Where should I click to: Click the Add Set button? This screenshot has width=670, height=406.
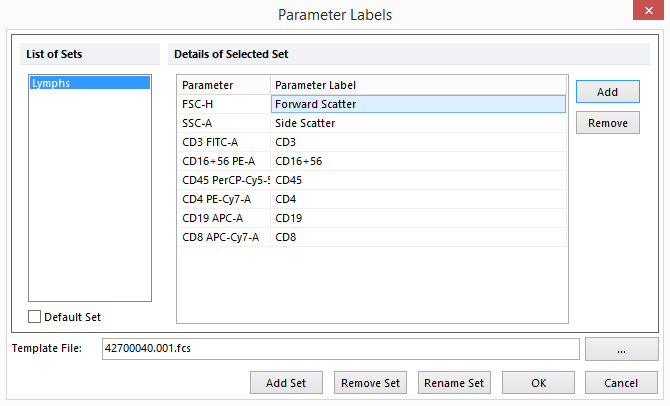point(286,383)
